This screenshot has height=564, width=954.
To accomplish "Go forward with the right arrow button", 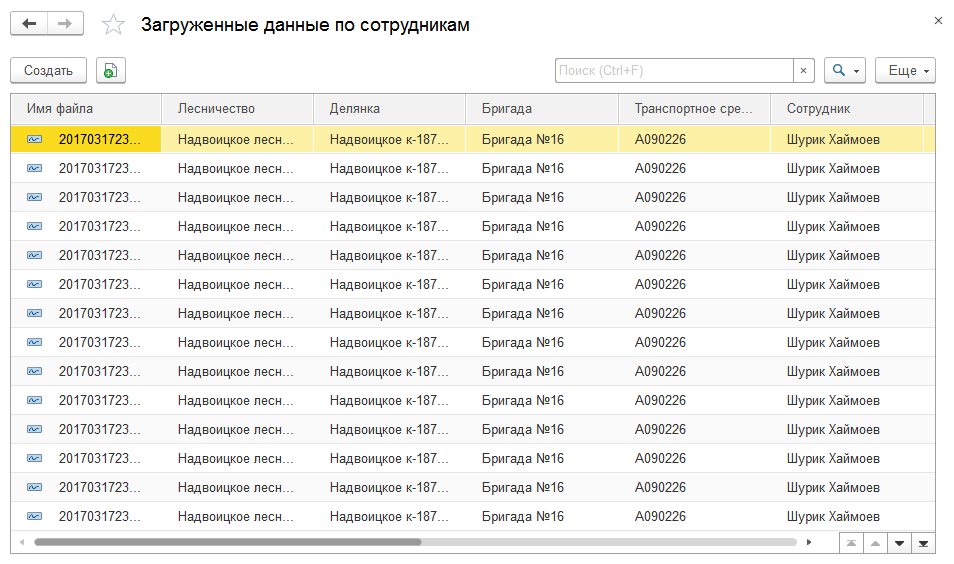I will pos(65,24).
